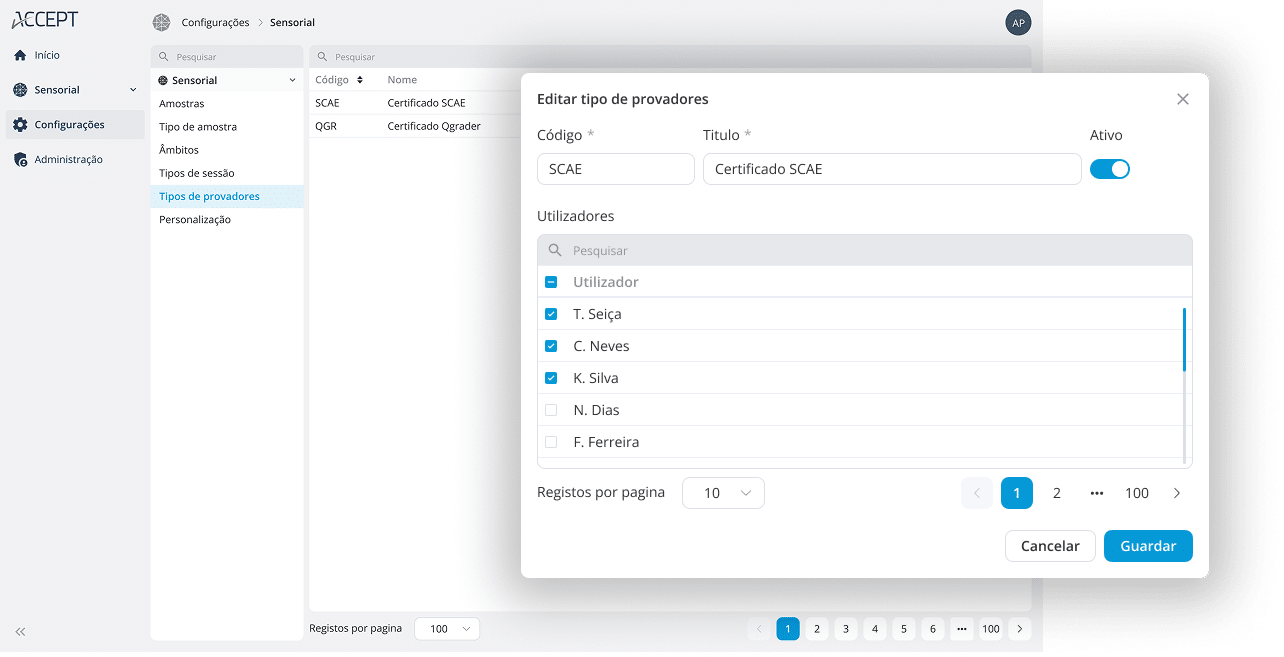Click the Administração shield icon
The height and width of the screenshot is (657, 1284).
coord(20,160)
